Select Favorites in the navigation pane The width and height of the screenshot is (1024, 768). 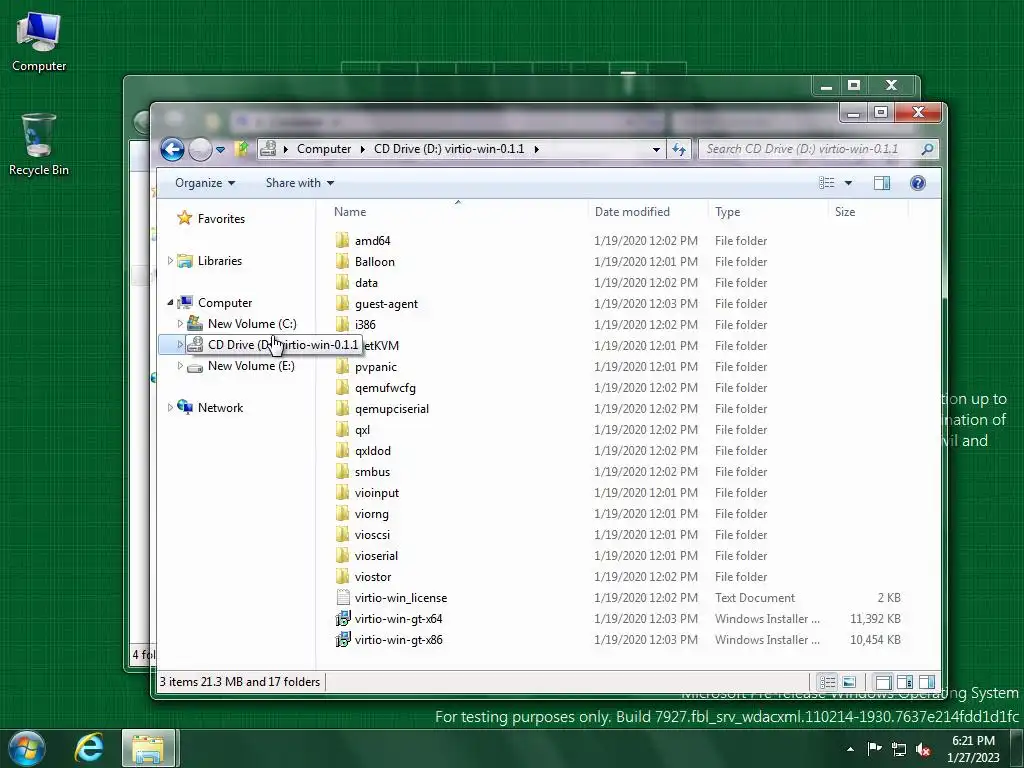pyautogui.click(x=221, y=219)
